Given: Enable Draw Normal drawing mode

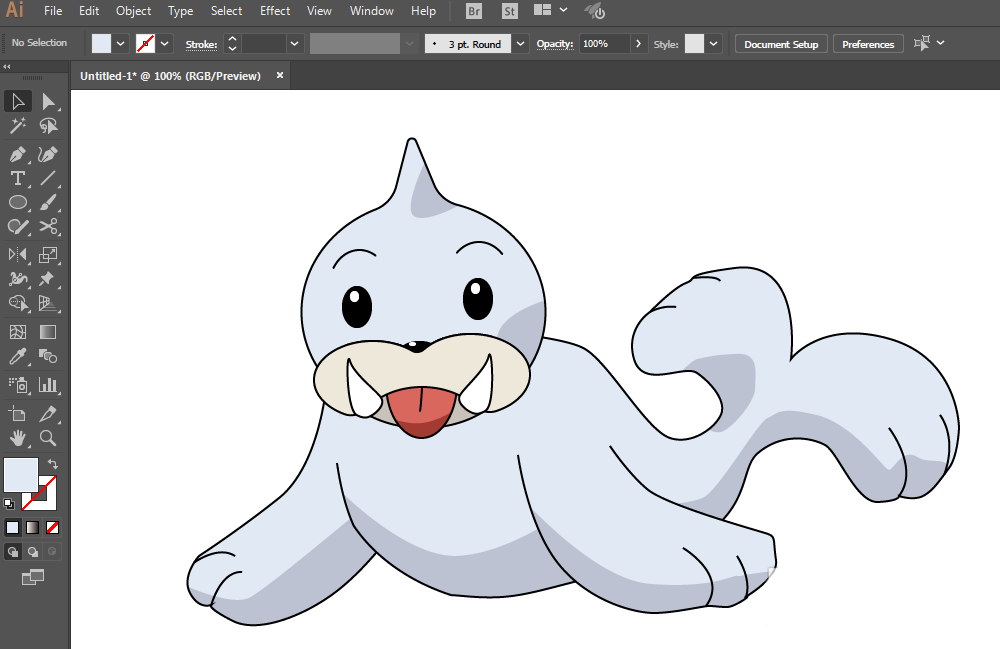Looking at the screenshot, I should [x=13, y=551].
